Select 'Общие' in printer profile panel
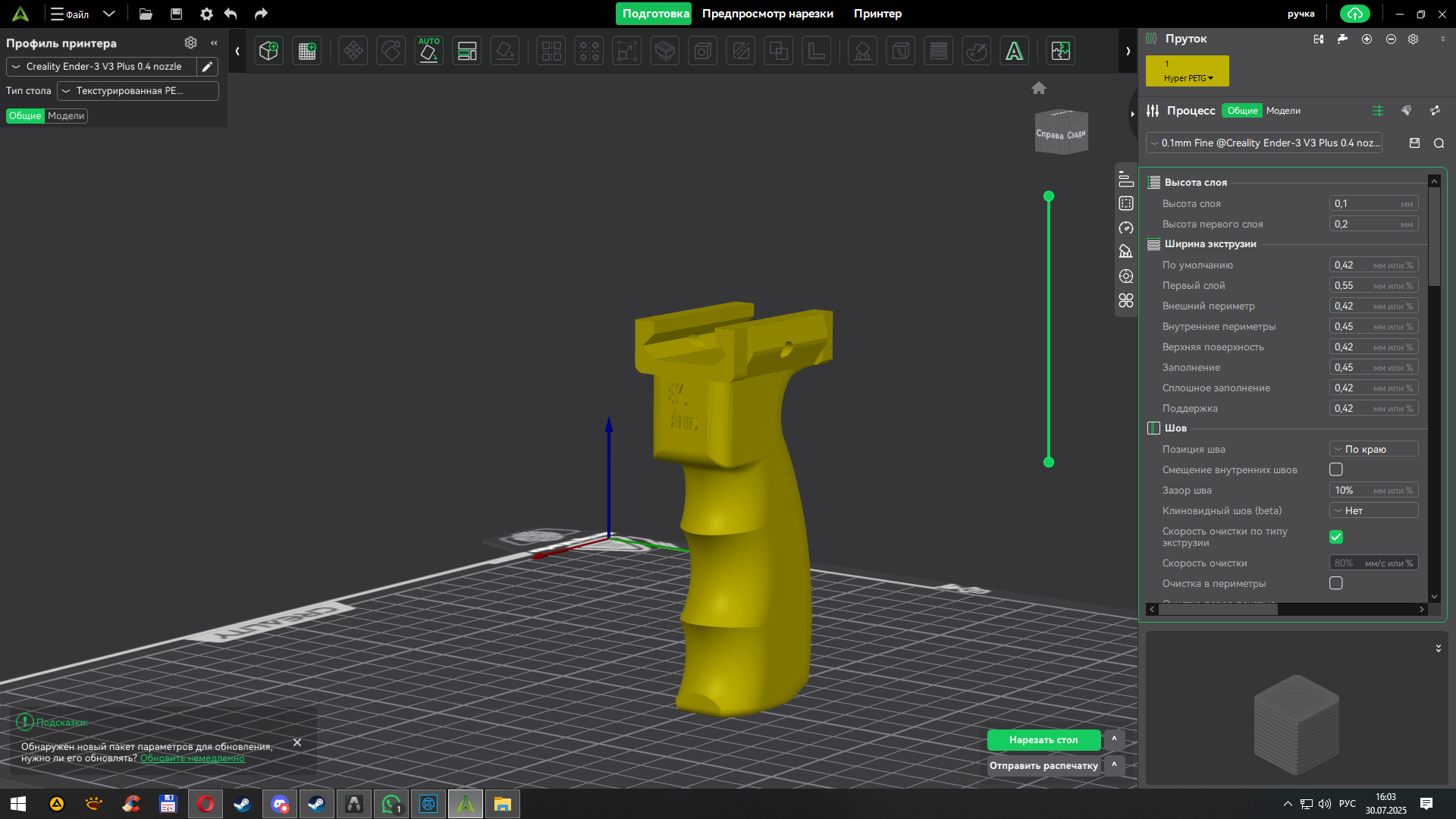This screenshot has height=819, width=1456. [x=25, y=116]
